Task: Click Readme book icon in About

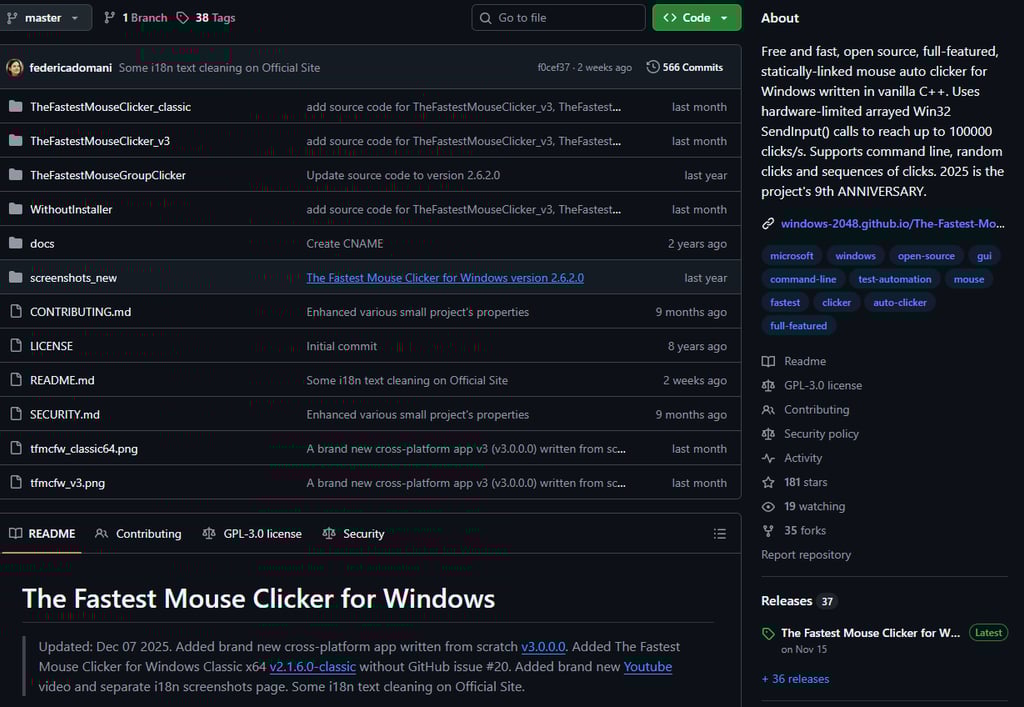Action: click(x=768, y=361)
